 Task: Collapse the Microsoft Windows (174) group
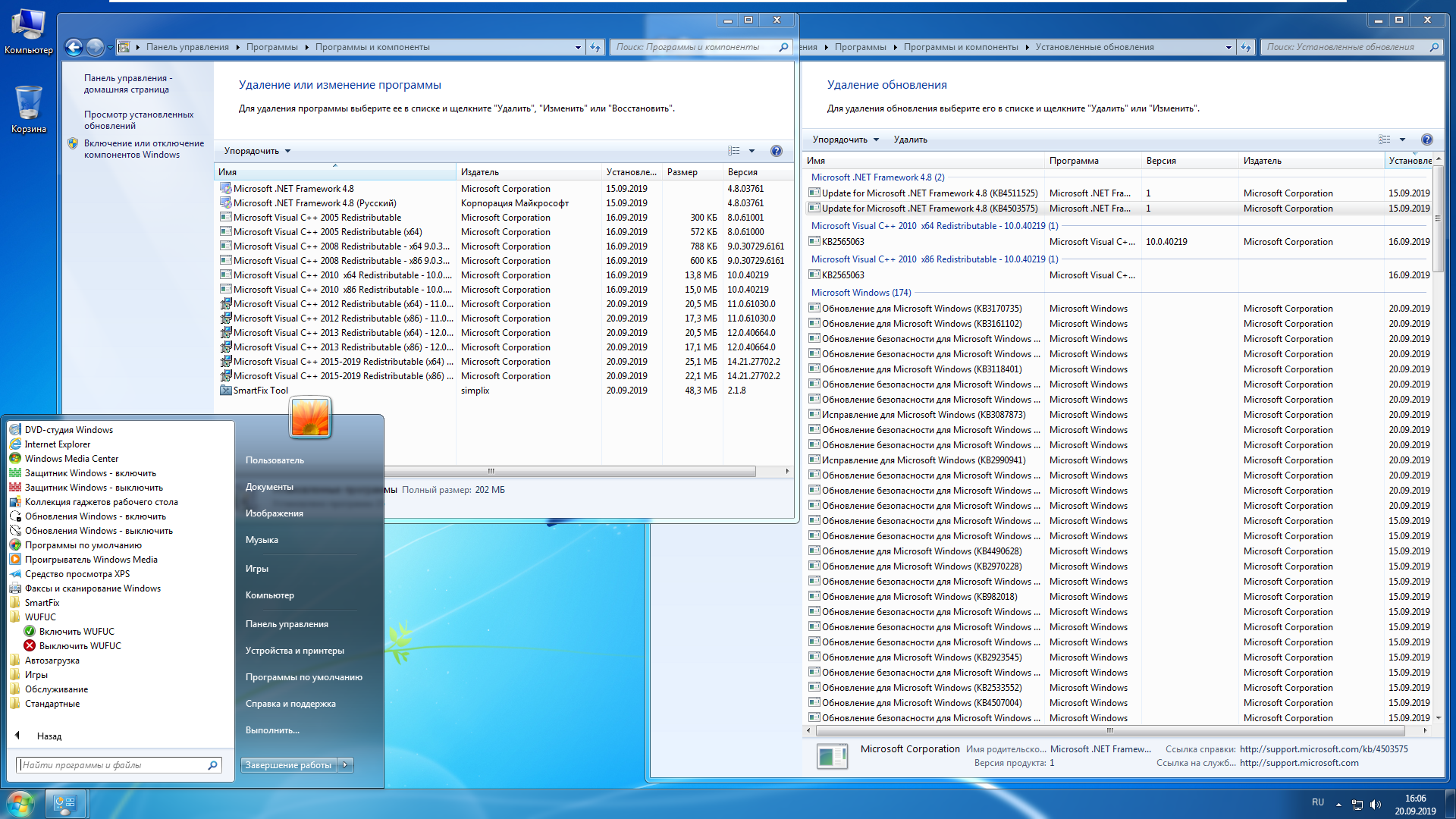tap(860, 293)
